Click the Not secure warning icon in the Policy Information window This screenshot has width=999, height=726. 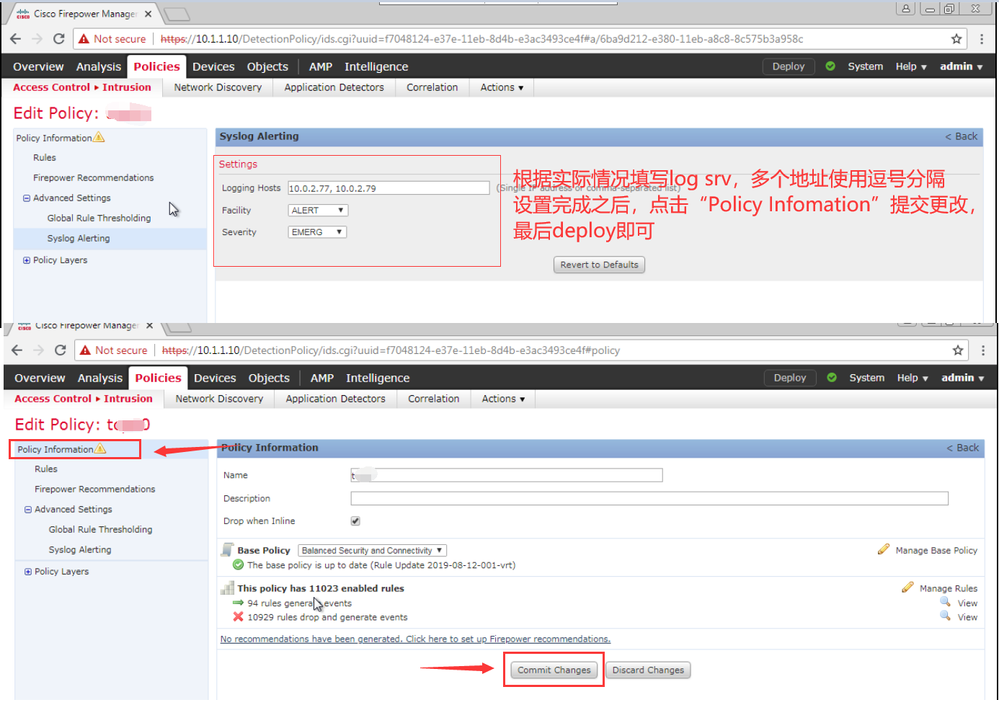point(85,350)
